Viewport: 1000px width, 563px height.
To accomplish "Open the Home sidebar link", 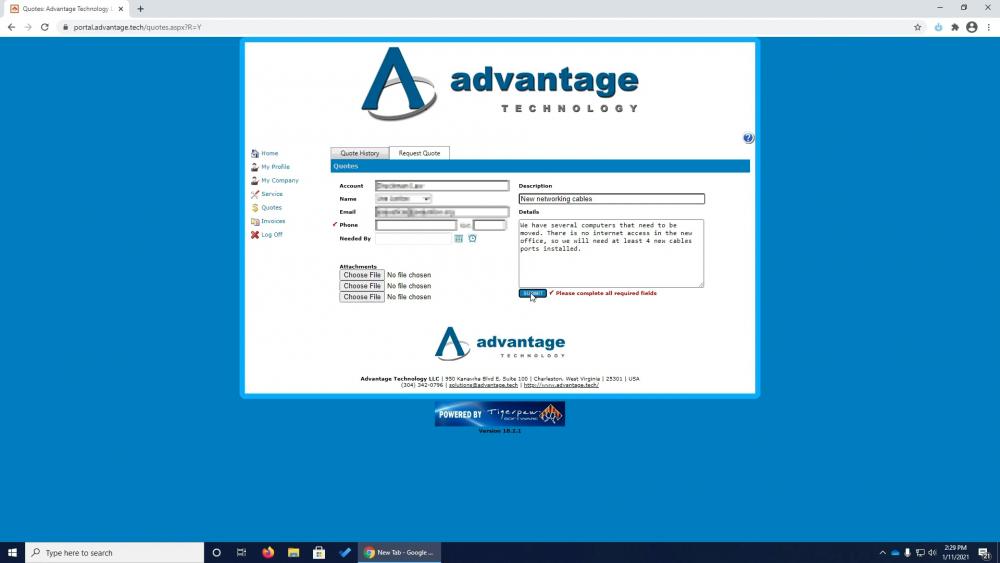I will 269,153.
